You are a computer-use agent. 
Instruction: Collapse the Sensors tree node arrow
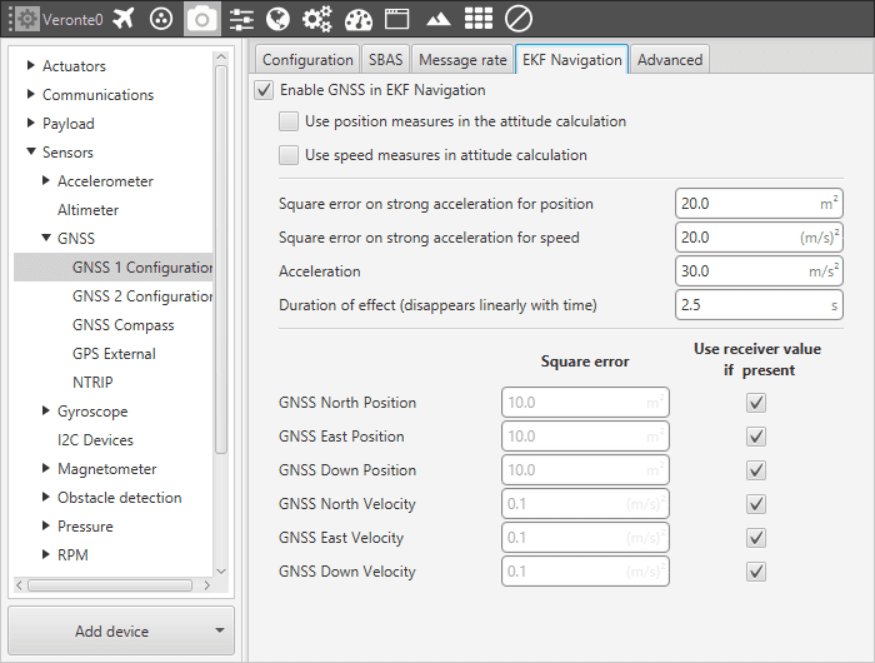coord(31,151)
